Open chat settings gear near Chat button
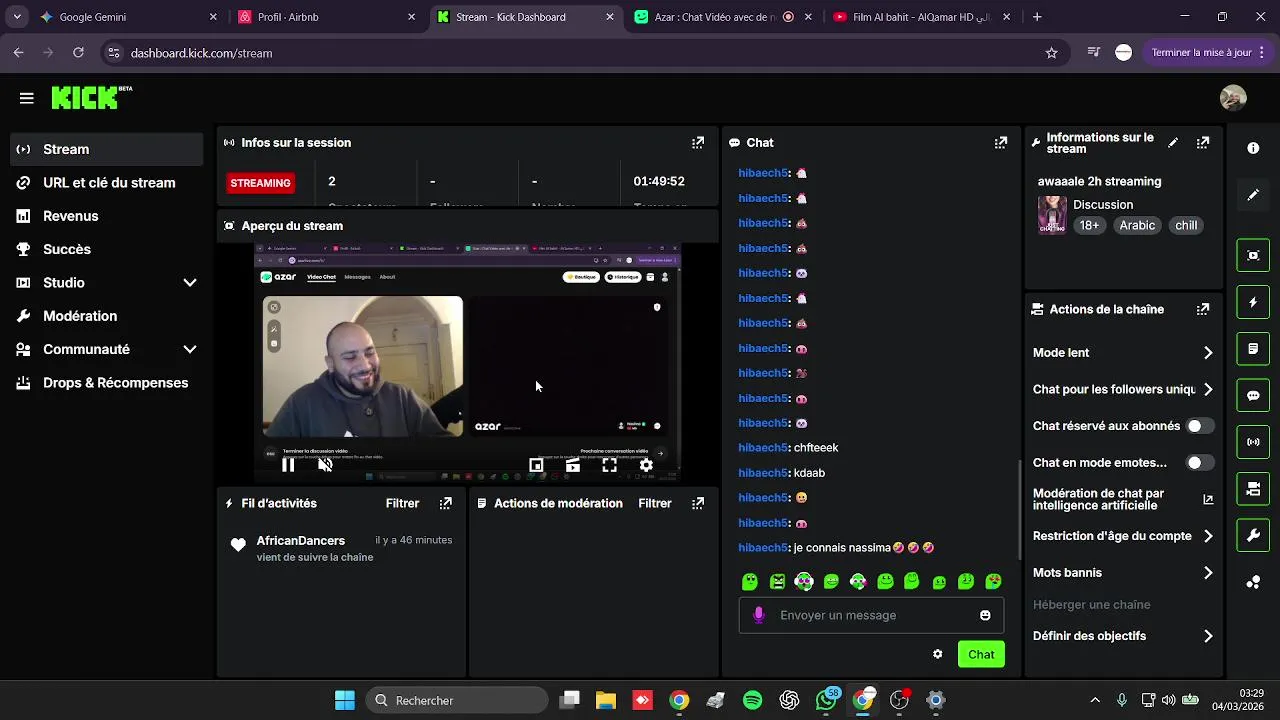 tap(937, 654)
